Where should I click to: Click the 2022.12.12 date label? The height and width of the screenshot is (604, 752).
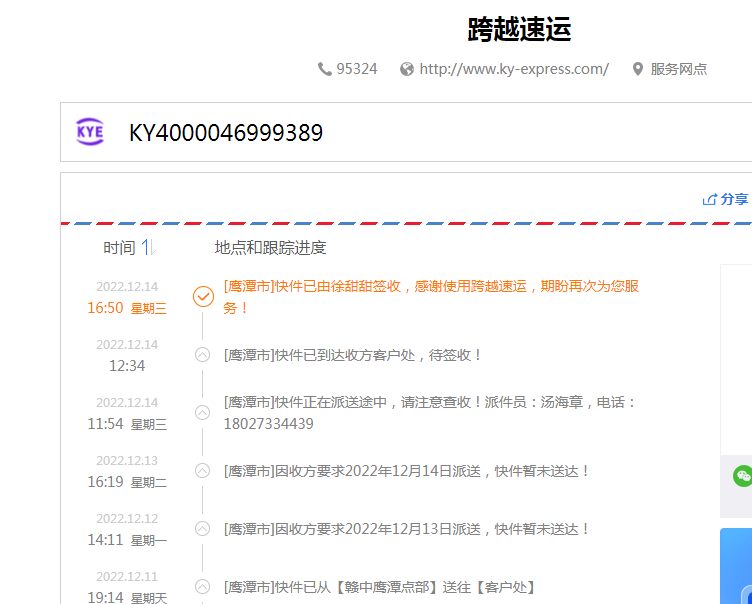pyautogui.click(x=127, y=519)
